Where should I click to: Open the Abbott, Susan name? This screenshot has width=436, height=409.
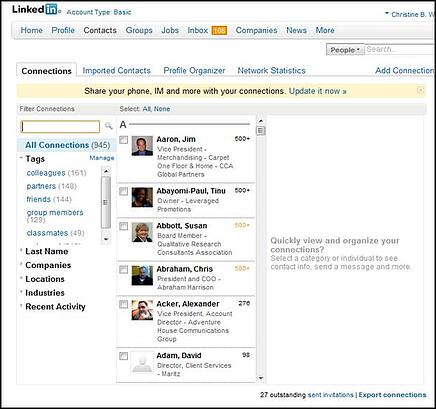tap(182, 226)
